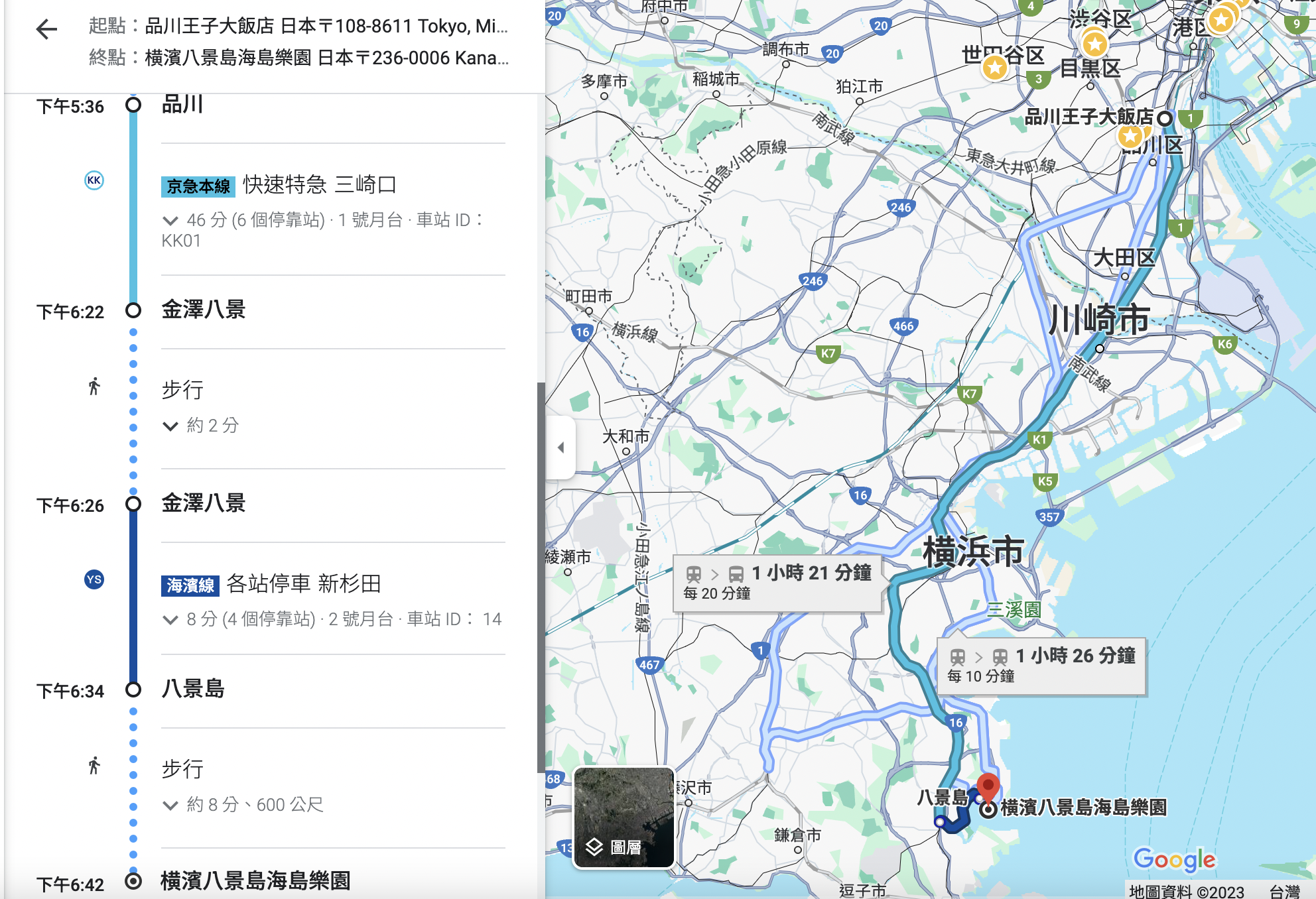Go back using the left arrow

(x=46, y=29)
